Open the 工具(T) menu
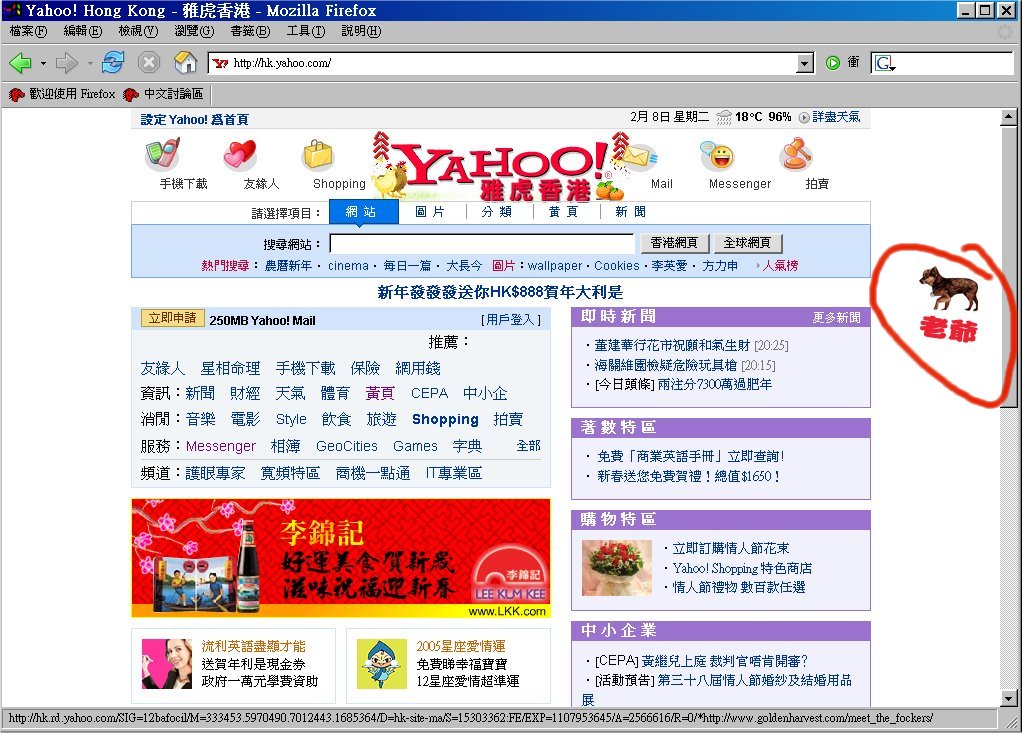Viewport: 1022px width, 733px height. (x=306, y=31)
